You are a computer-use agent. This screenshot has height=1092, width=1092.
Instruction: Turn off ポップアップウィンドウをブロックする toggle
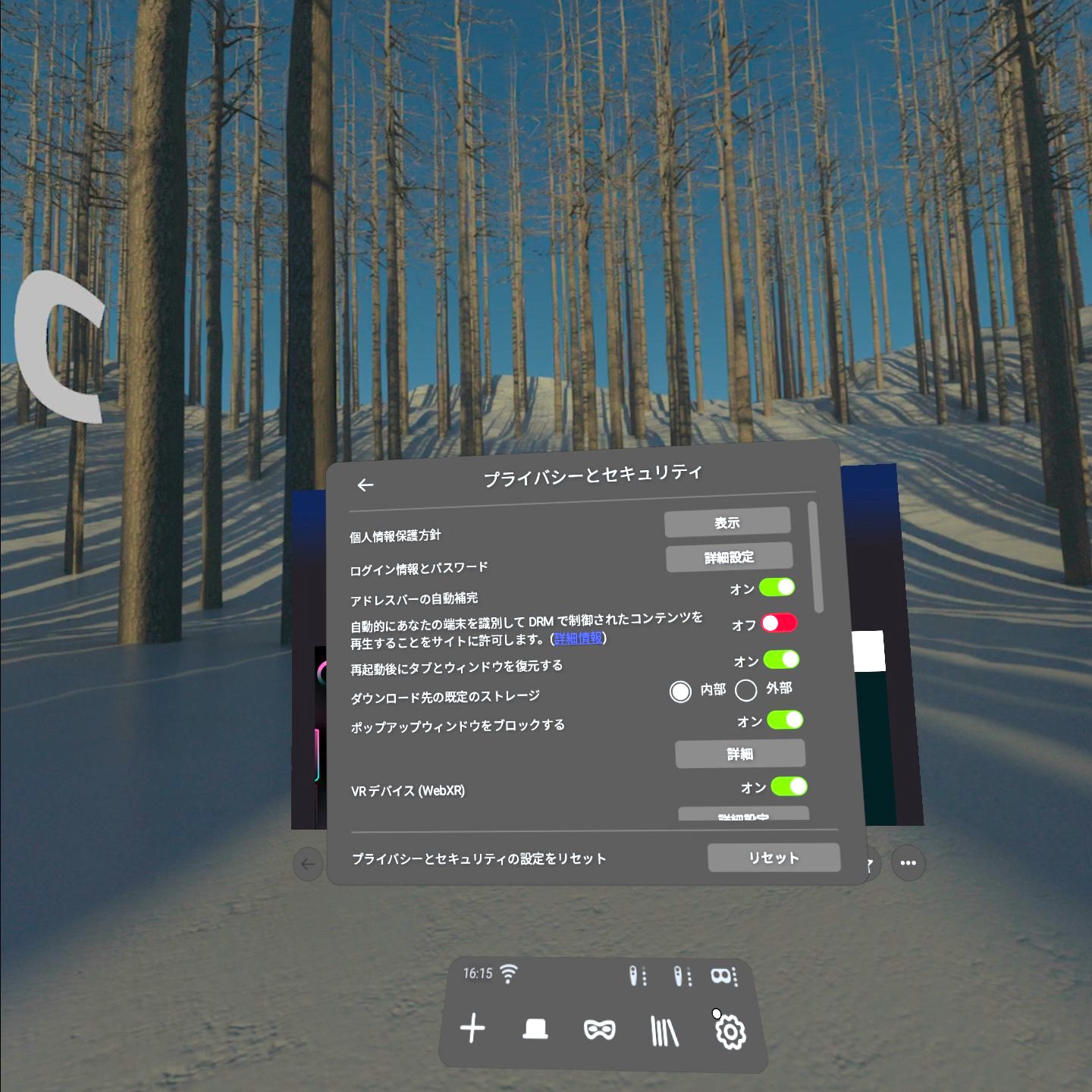pyautogui.click(x=785, y=720)
